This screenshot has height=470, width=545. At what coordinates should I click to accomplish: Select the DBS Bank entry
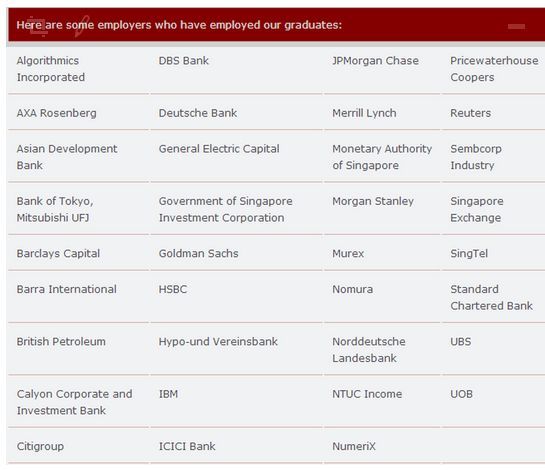(184, 61)
